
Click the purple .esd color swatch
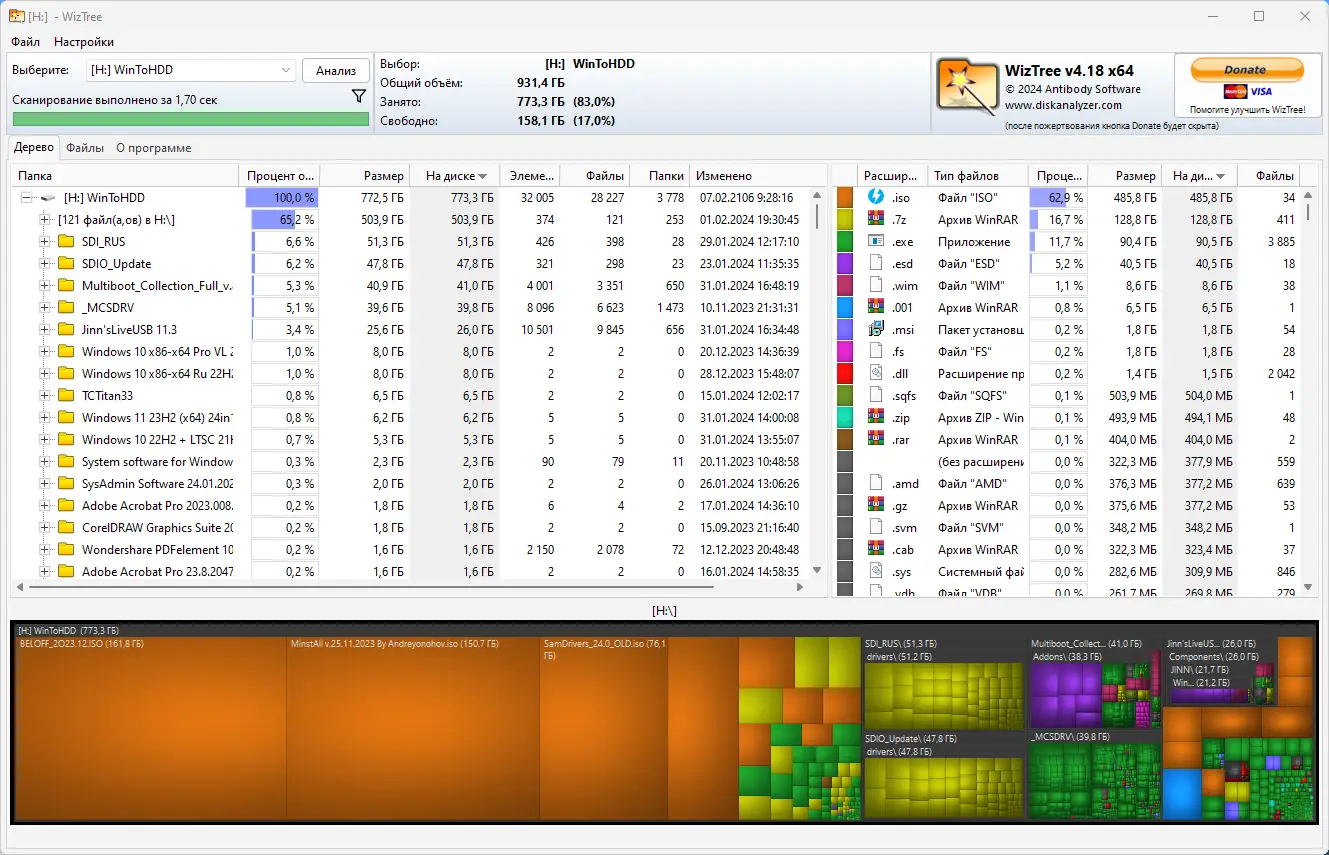coord(845,264)
